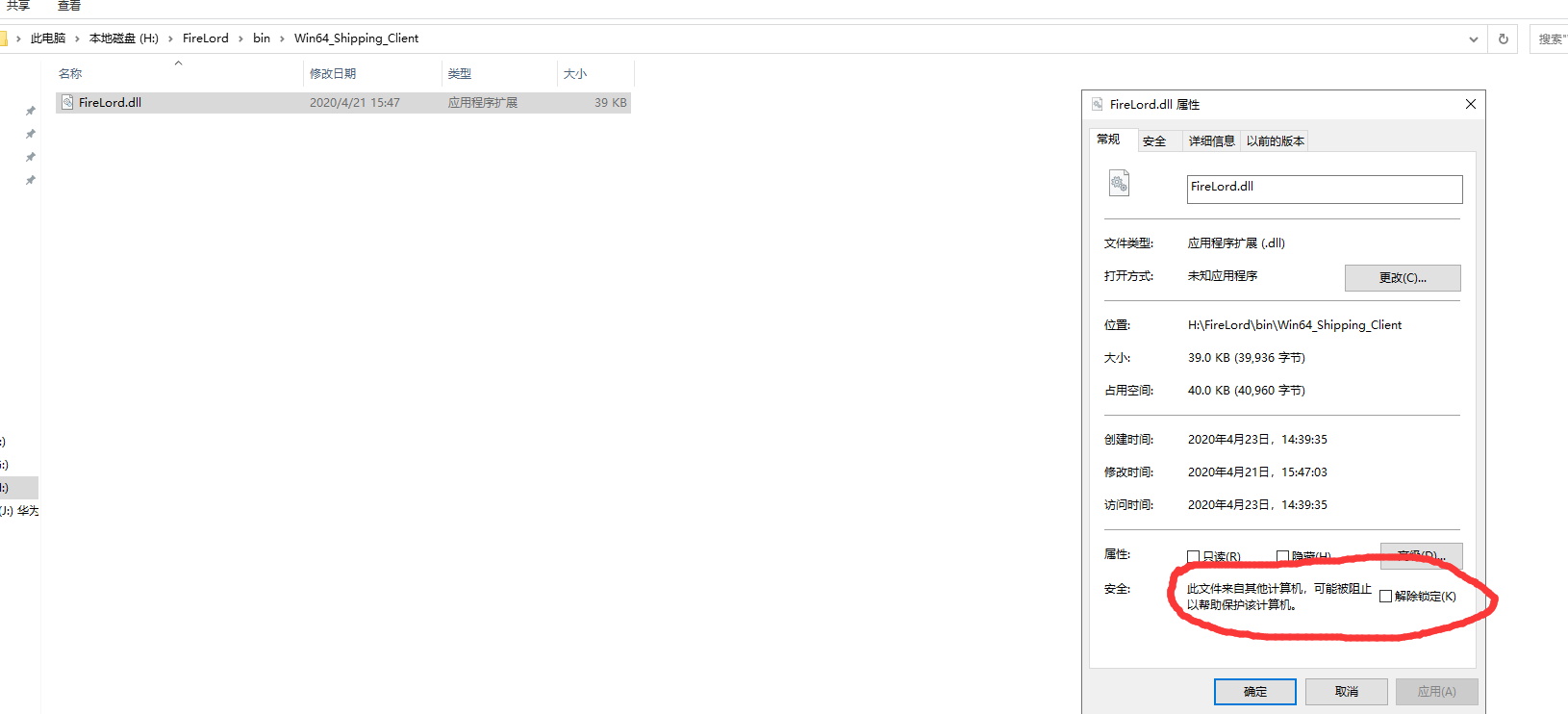Click the 更改(C)... button
This screenshot has width=1568, height=714.
1403,277
